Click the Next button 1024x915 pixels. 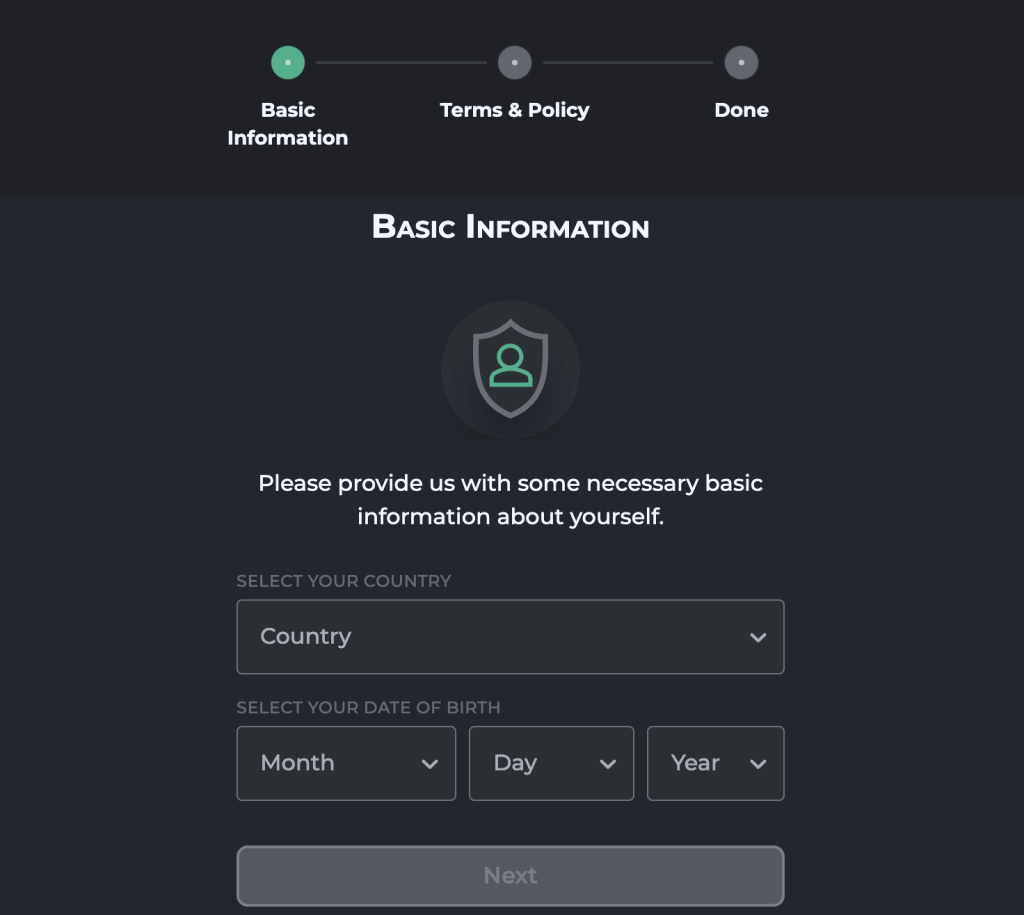coord(510,876)
